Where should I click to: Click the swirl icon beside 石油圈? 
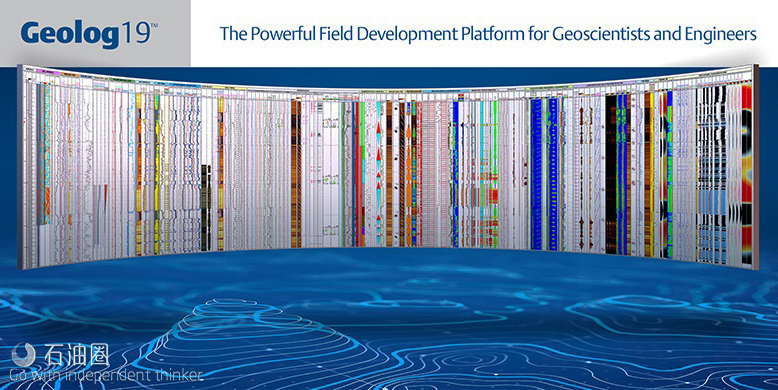[23, 354]
